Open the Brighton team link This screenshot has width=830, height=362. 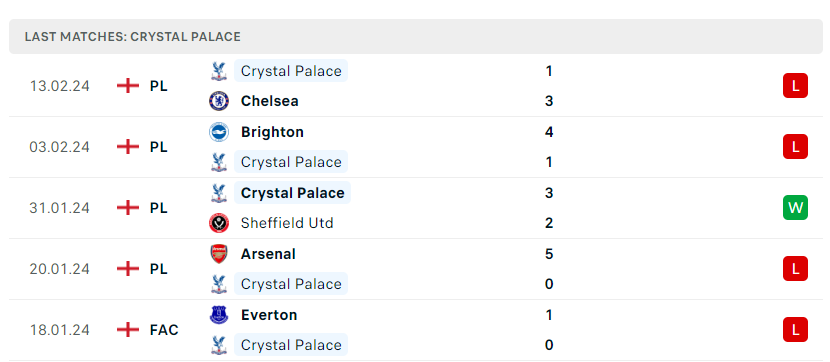click(272, 132)
